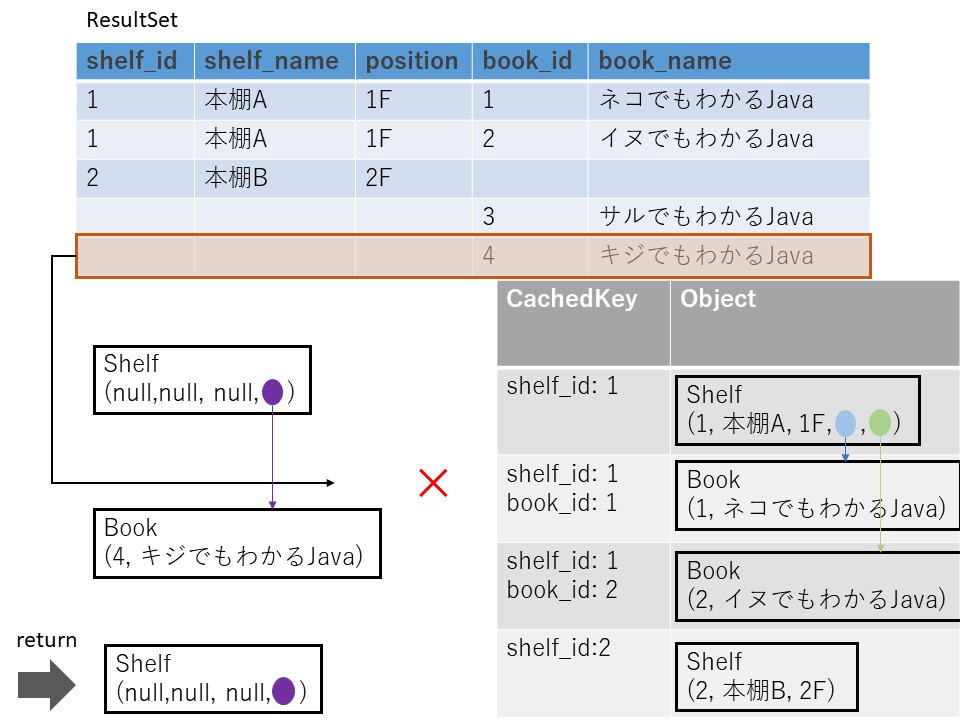Select the position column header
Screen dimensions: 960x720
(412, 61)
